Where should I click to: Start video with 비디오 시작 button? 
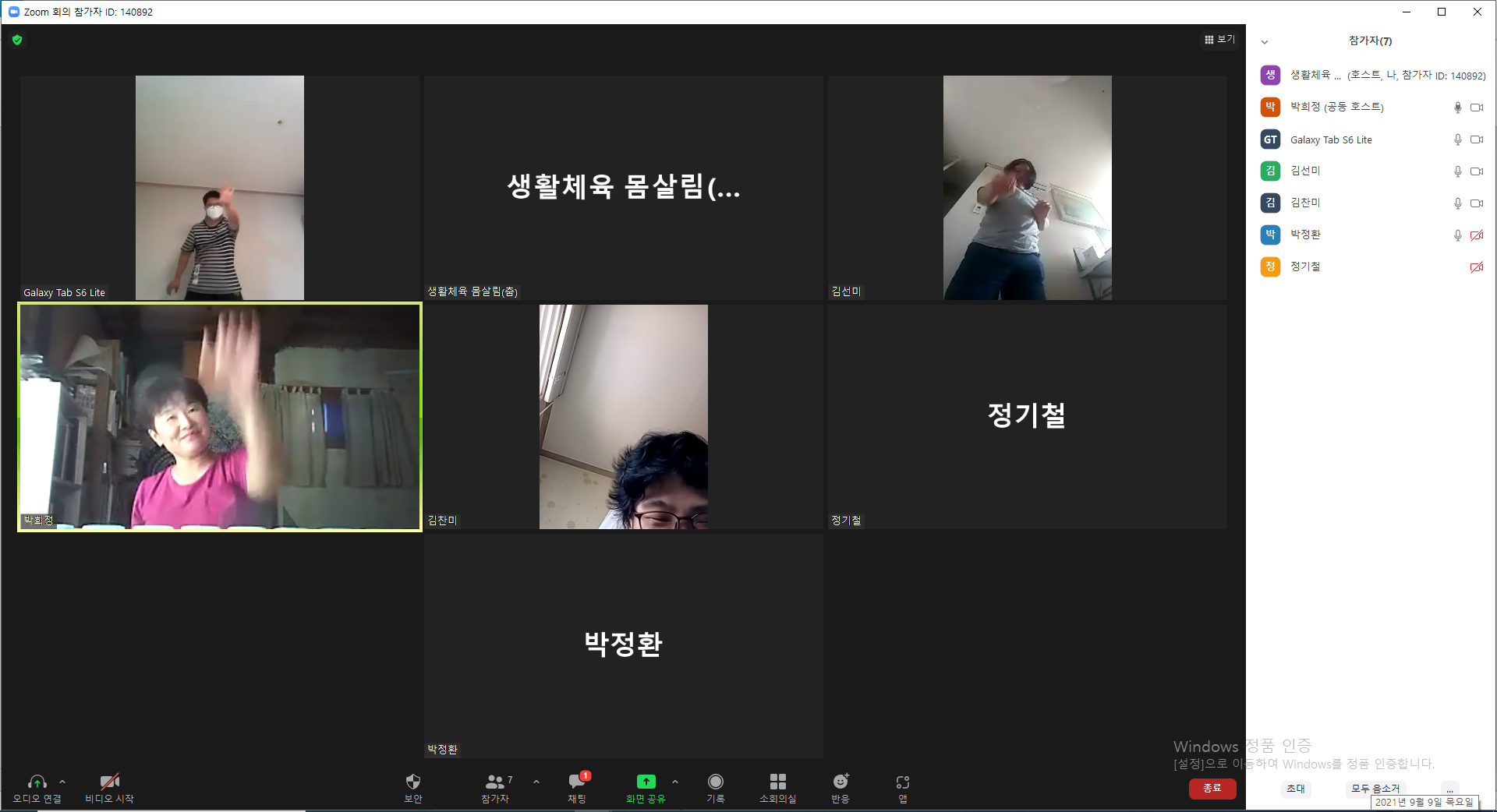[x=109, y=788]
